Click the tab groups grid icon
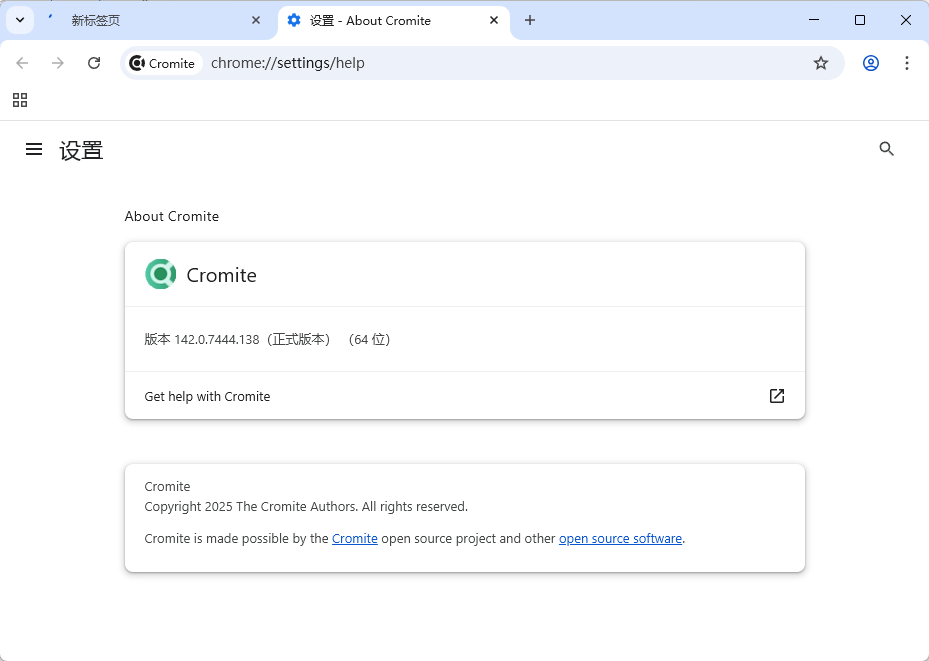This screenshot has height=661, width=929. tap(20, 100)
